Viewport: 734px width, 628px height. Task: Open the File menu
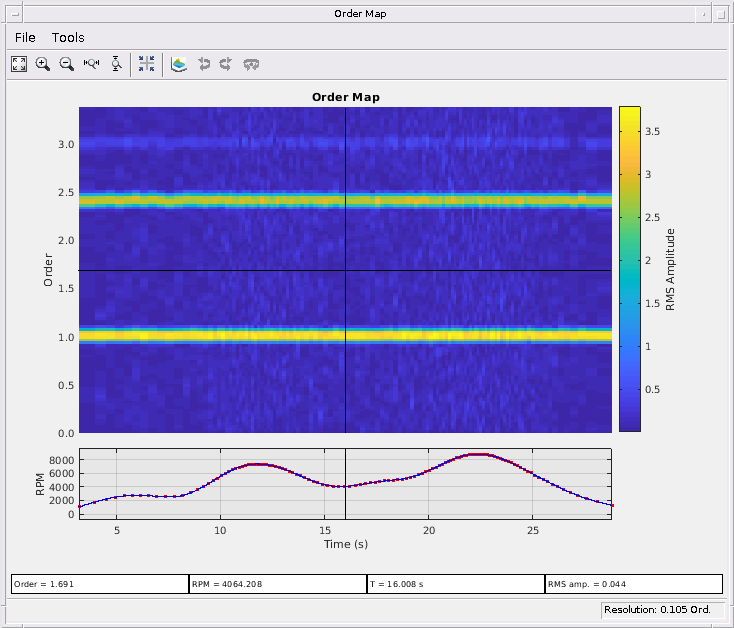coord(25,37)
